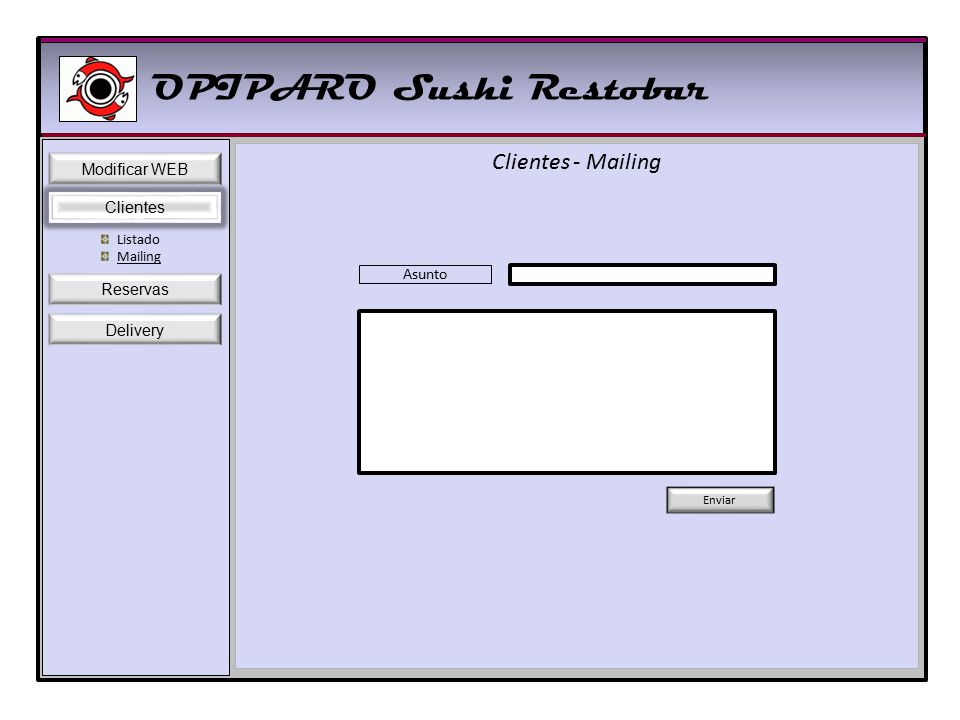Click inside the large message body textarea
The image size is (960, 720).
point(567,392)
